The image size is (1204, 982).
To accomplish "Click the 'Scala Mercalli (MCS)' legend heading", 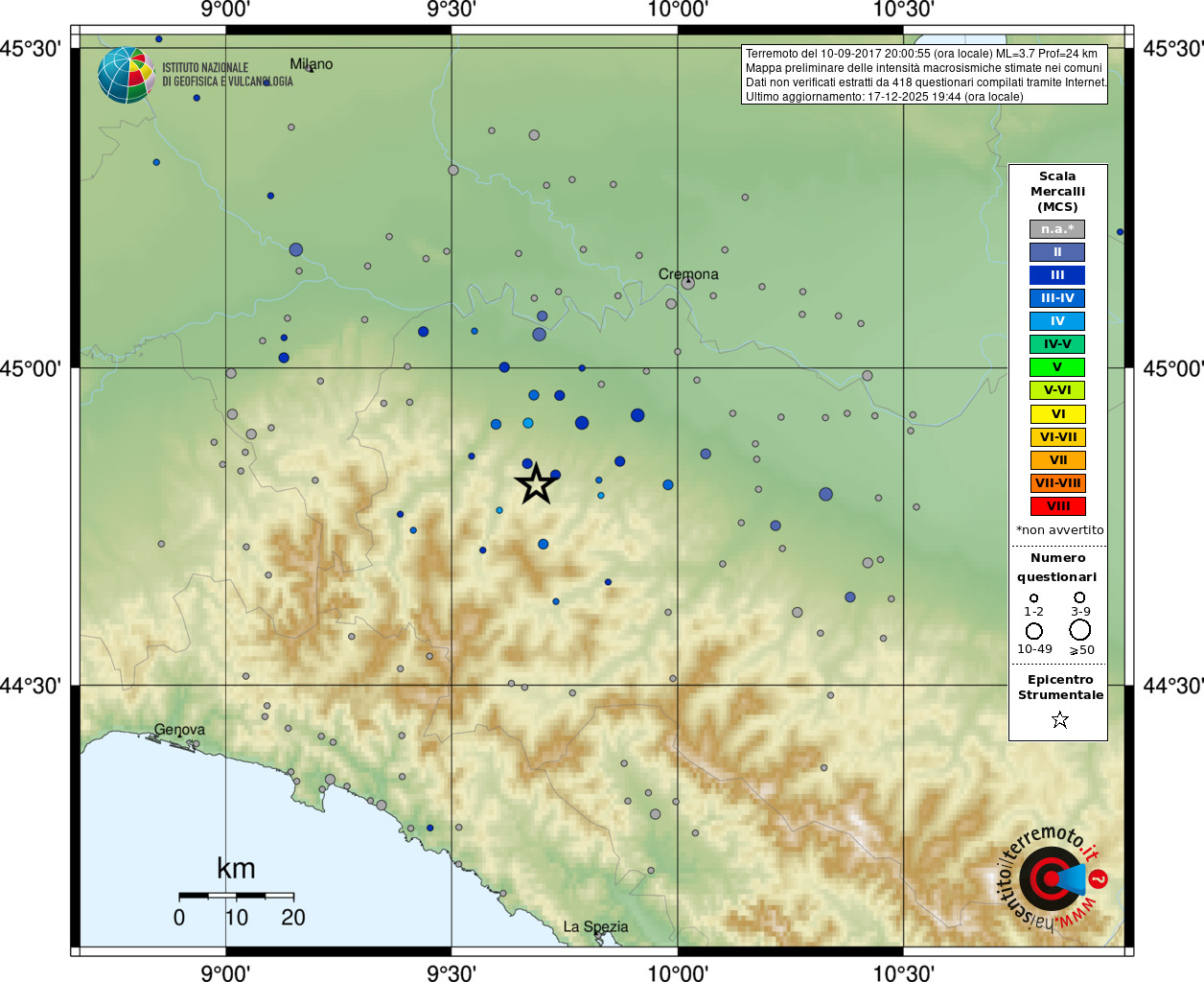I will 1057,192.
